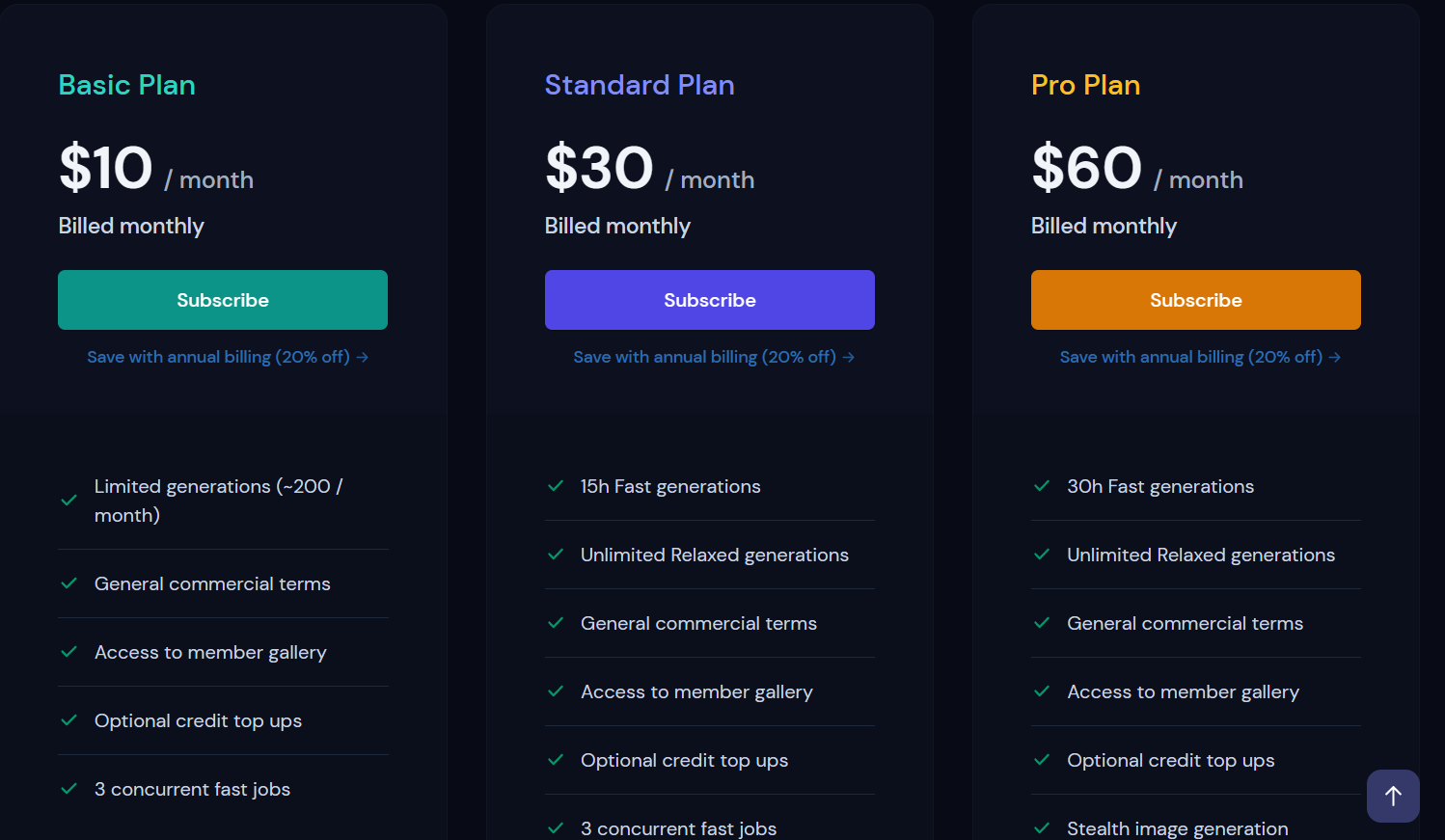
Task: Open Standard Plan annual billing discount link
Action: click(x=713, y=357)
